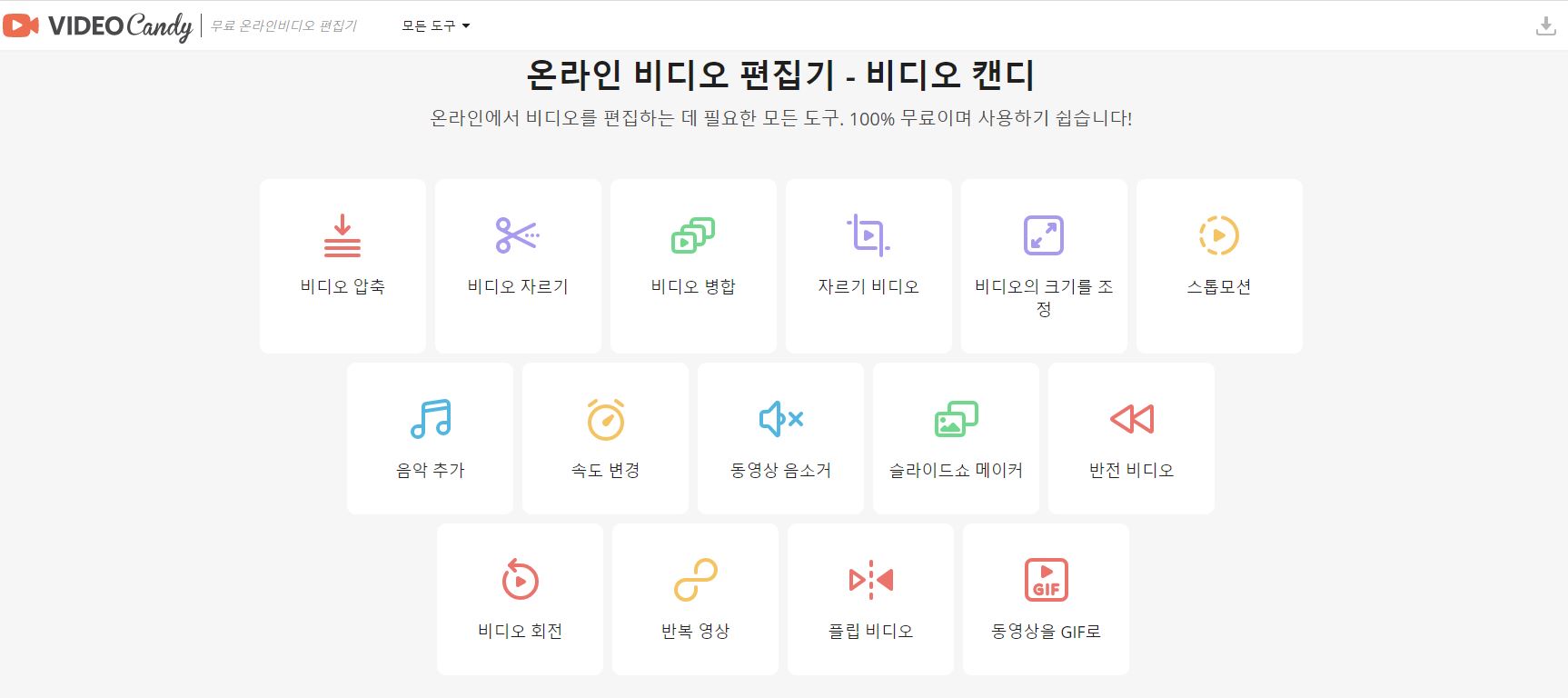
Task: Click the 슬라이드쇼 메이커 label
Action: point(957,470)
